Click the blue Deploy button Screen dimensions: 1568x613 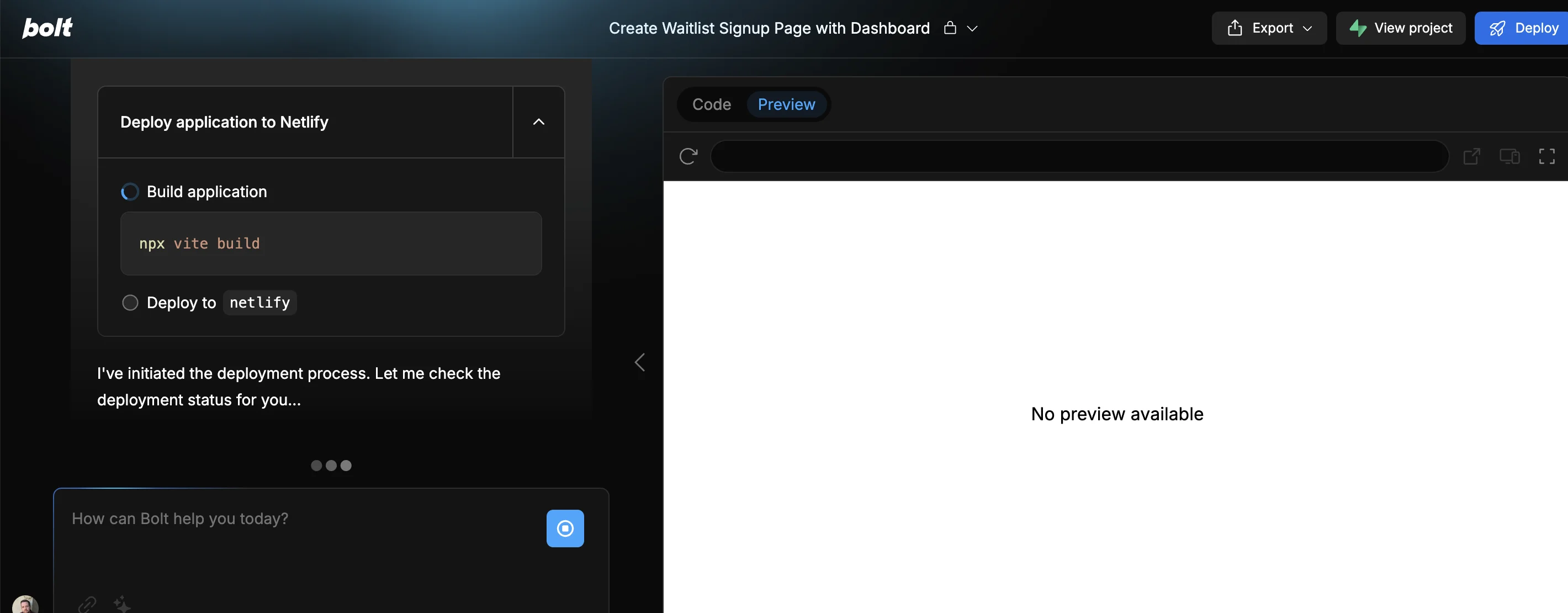click(1523, 28)
